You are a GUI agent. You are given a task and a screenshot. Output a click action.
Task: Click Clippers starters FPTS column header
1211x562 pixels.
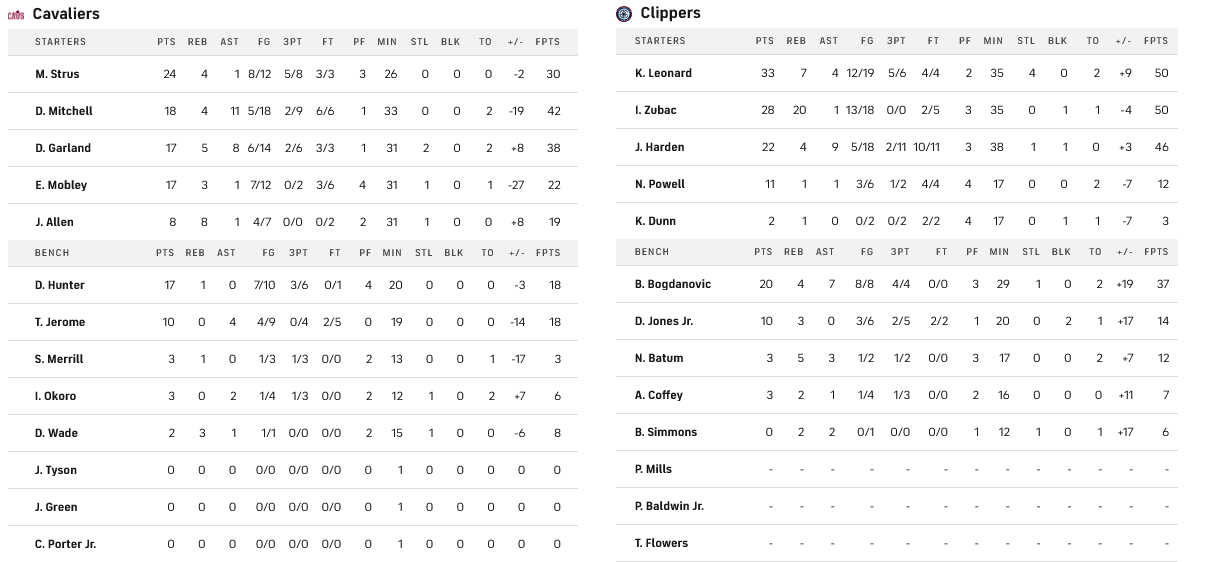click(1155, 41)
